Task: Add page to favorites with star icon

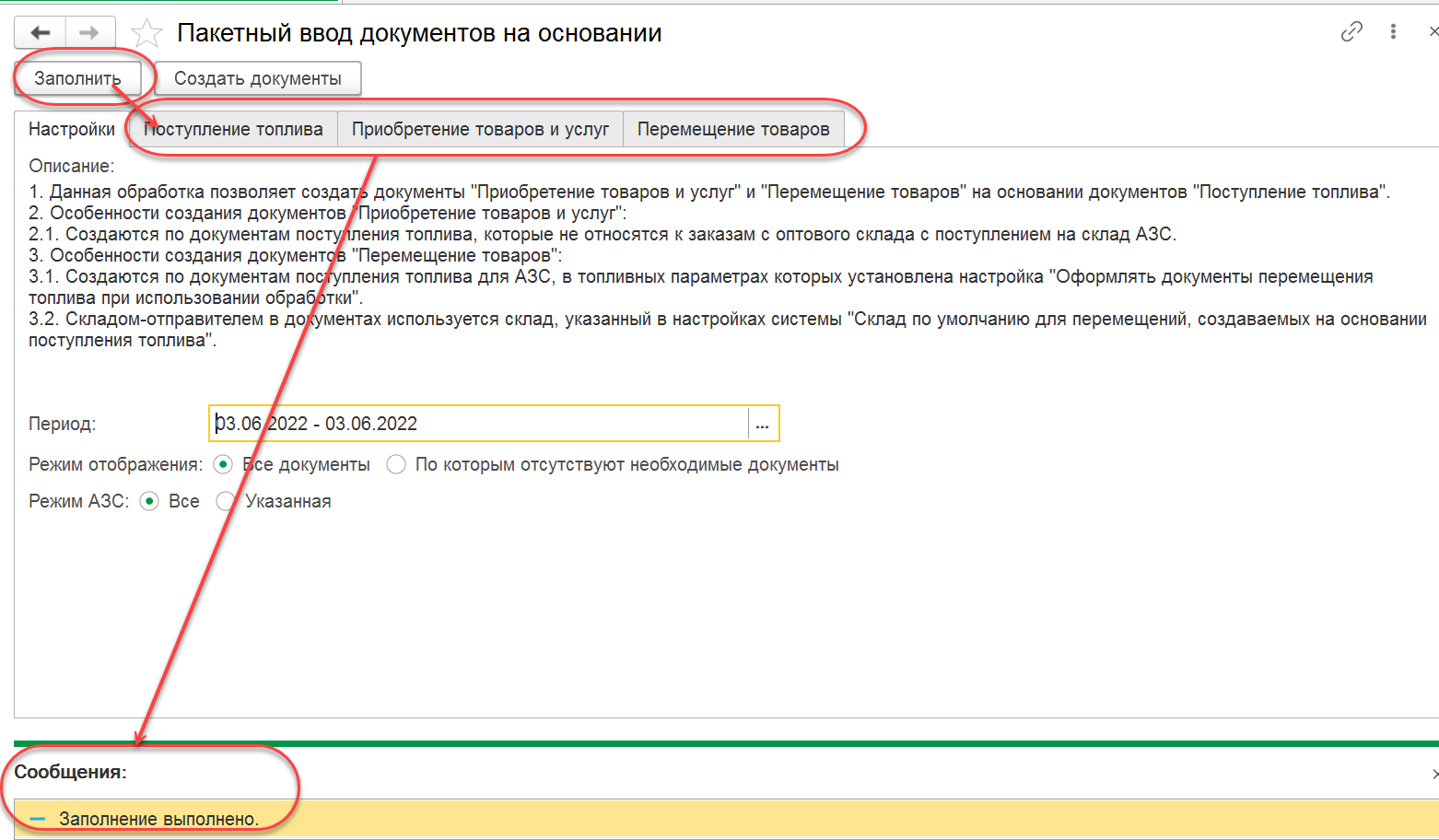Action: click(x=146, y=33)
